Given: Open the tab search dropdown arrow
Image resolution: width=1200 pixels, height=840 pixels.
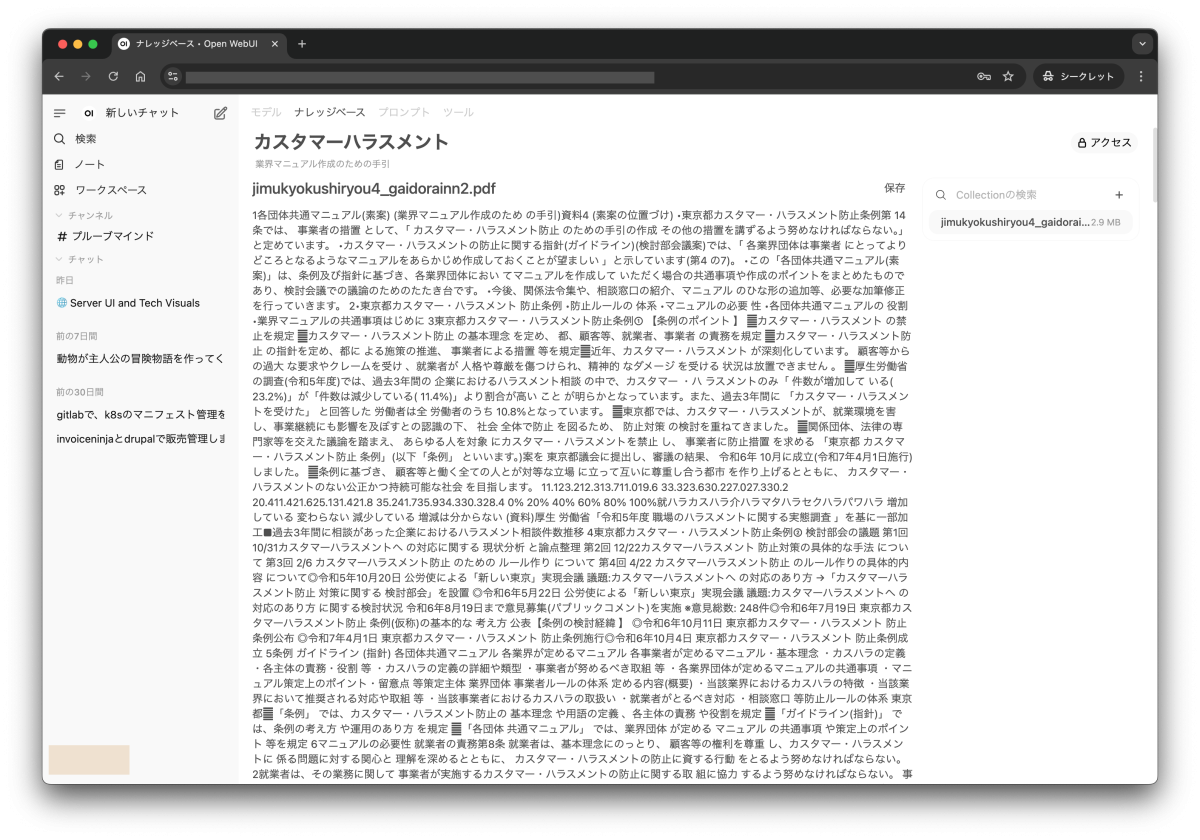Looking at the screenshot, I should (x=1142, y=44).
